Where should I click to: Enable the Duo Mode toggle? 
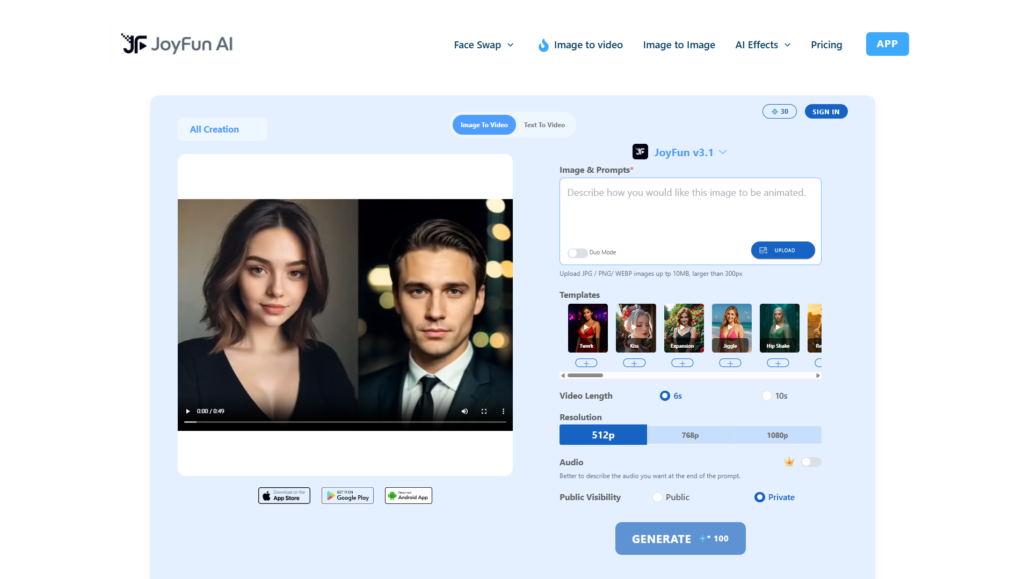577,253
